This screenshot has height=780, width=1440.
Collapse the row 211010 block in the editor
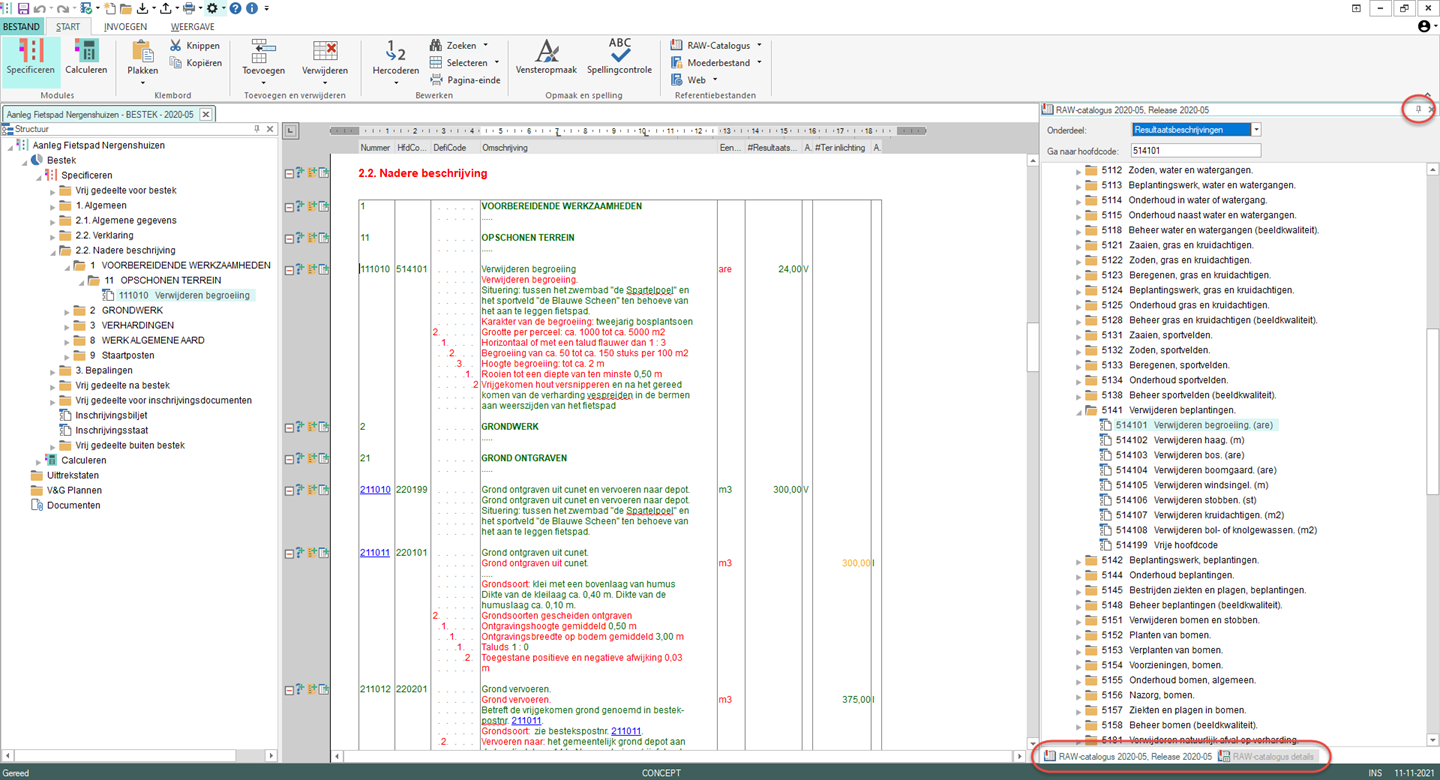(289, 491)
